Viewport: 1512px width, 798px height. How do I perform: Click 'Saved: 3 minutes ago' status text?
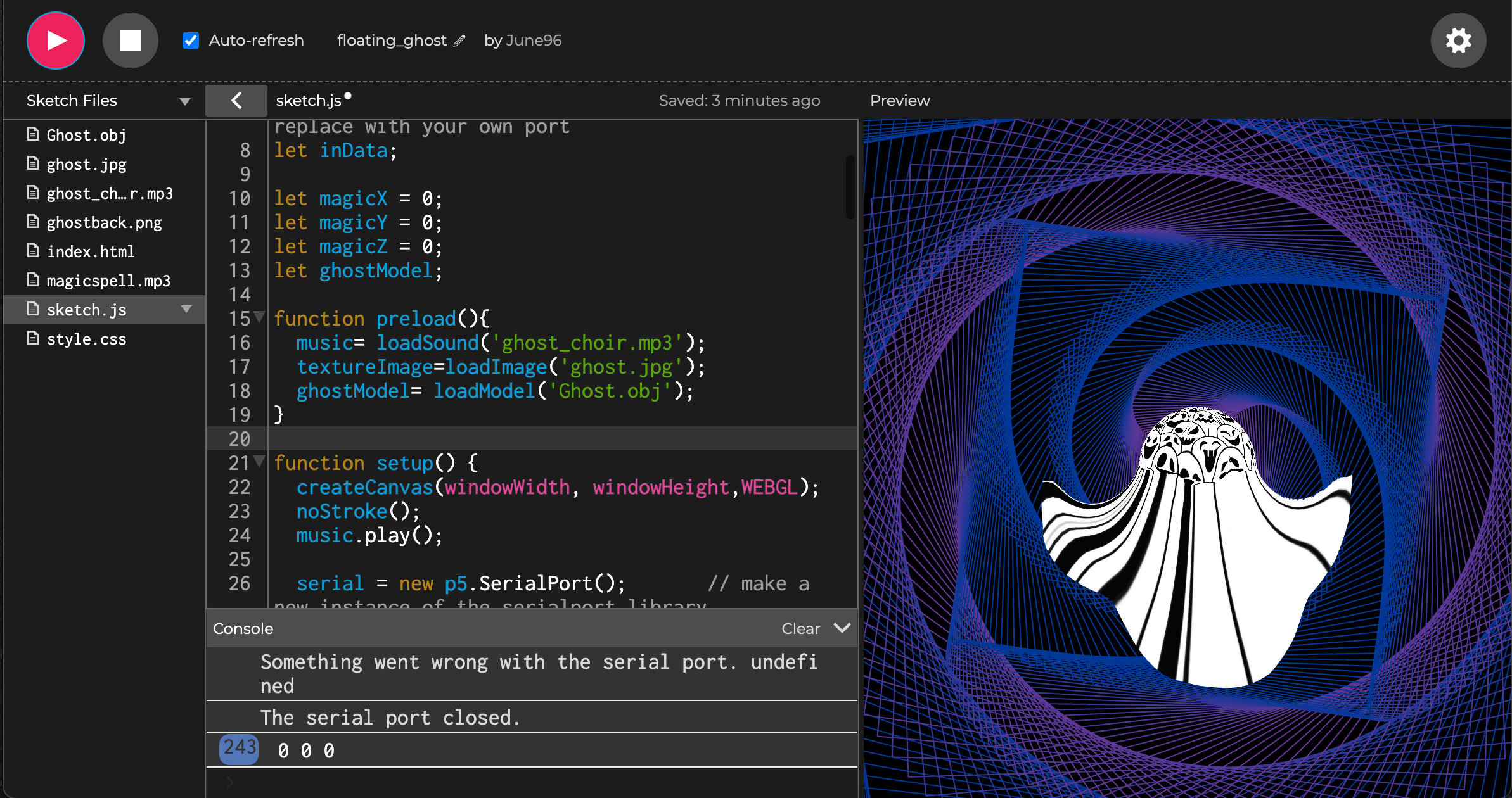(740, 101)
